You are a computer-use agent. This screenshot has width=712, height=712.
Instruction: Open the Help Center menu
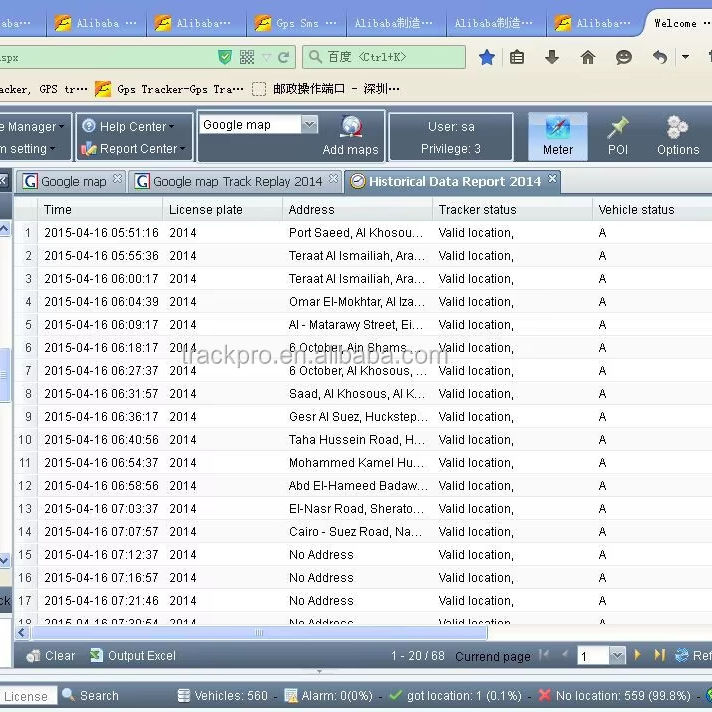(x=128, y=126)
